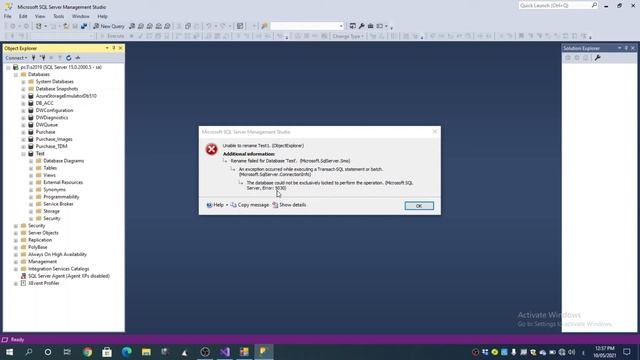Screen dimensions: 640x360
Task: Pin or auto-hide the Object Explorer panel
Action: 114,48
